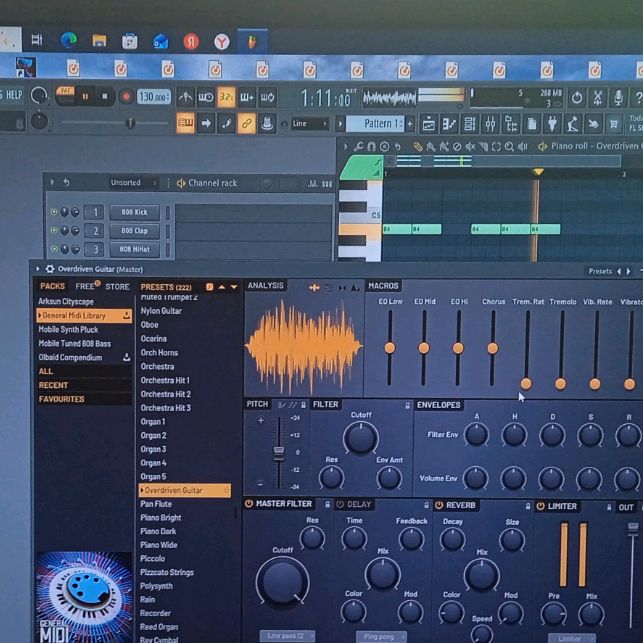Mute 808 Kick with its green LED

pos(54,212)
